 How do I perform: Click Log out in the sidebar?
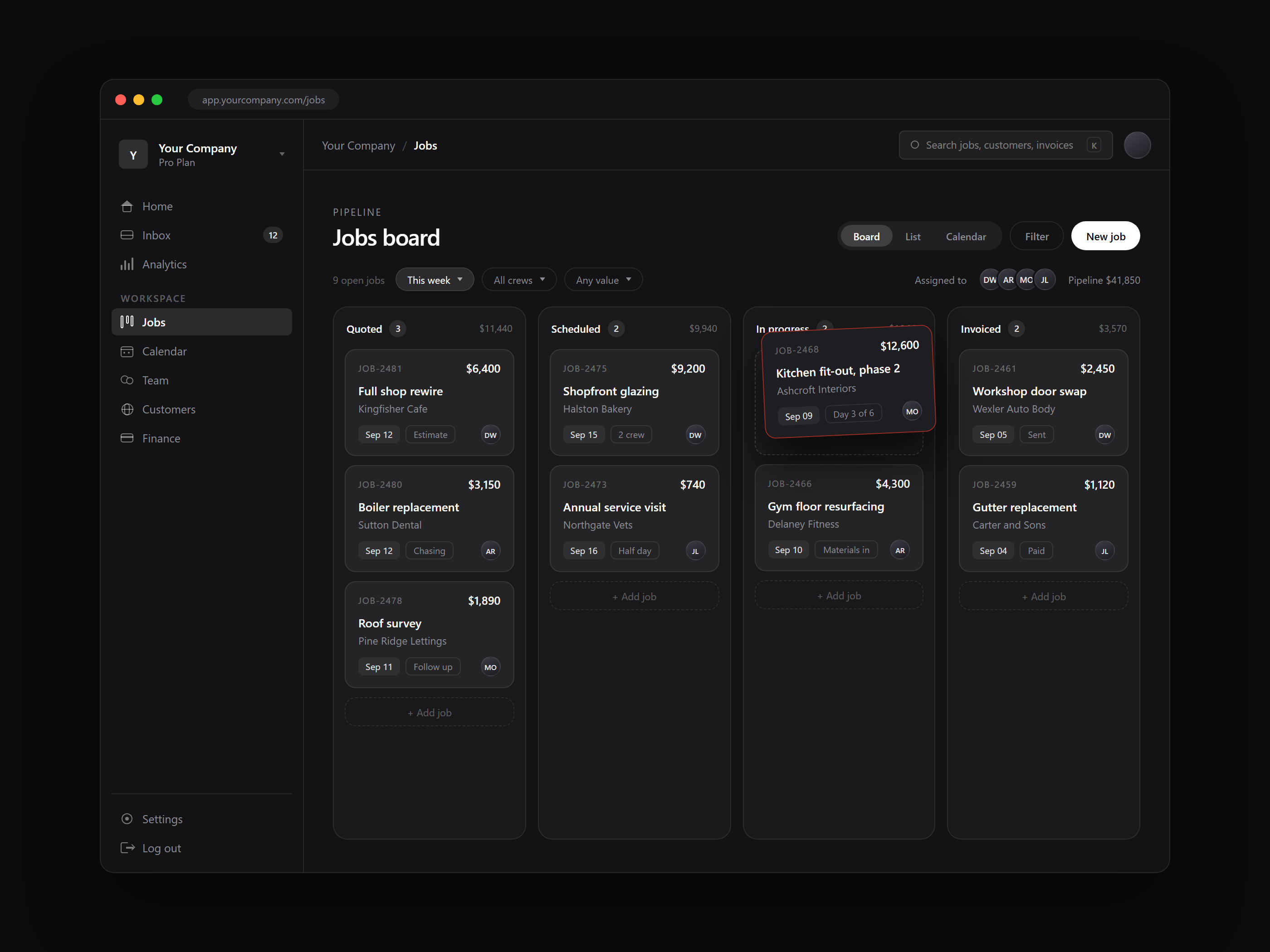pos(201,848)
